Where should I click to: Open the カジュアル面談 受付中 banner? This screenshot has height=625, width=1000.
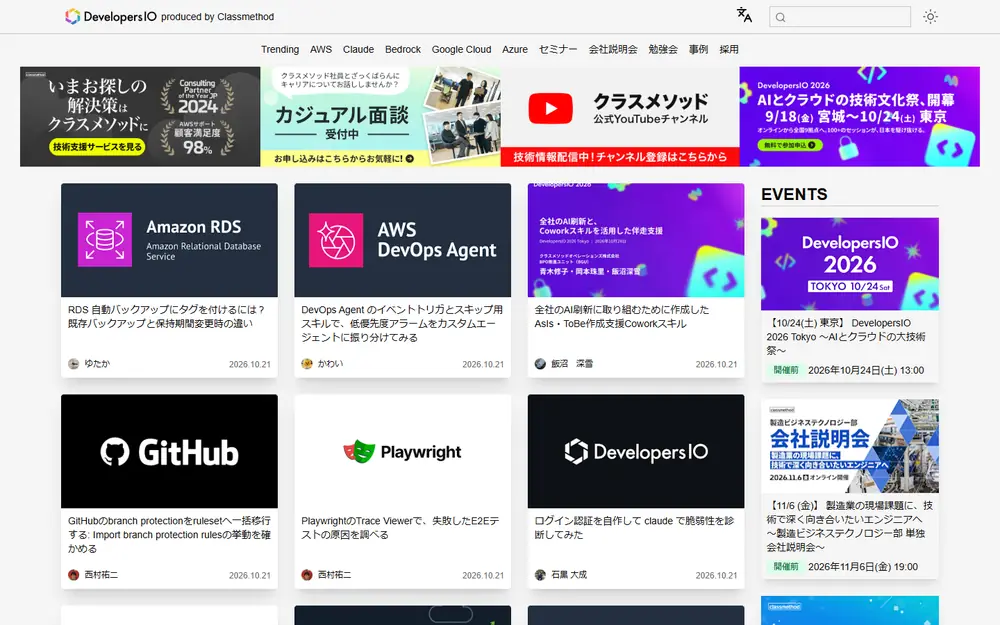[x=381, y=117]
